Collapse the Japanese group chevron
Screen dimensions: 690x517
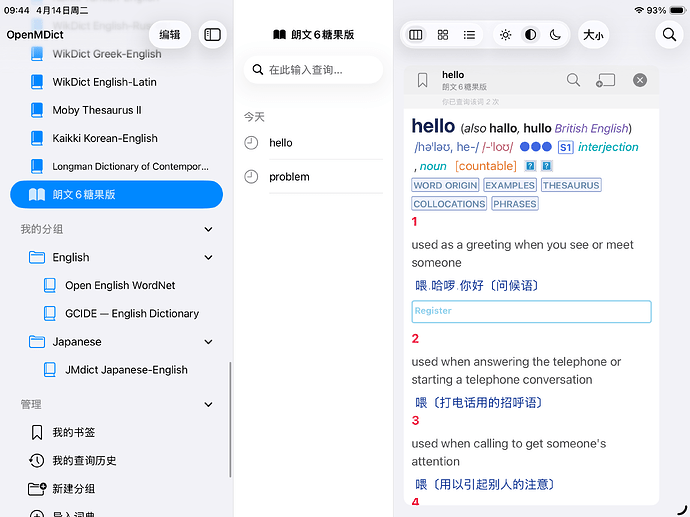[x=209, y=342]
